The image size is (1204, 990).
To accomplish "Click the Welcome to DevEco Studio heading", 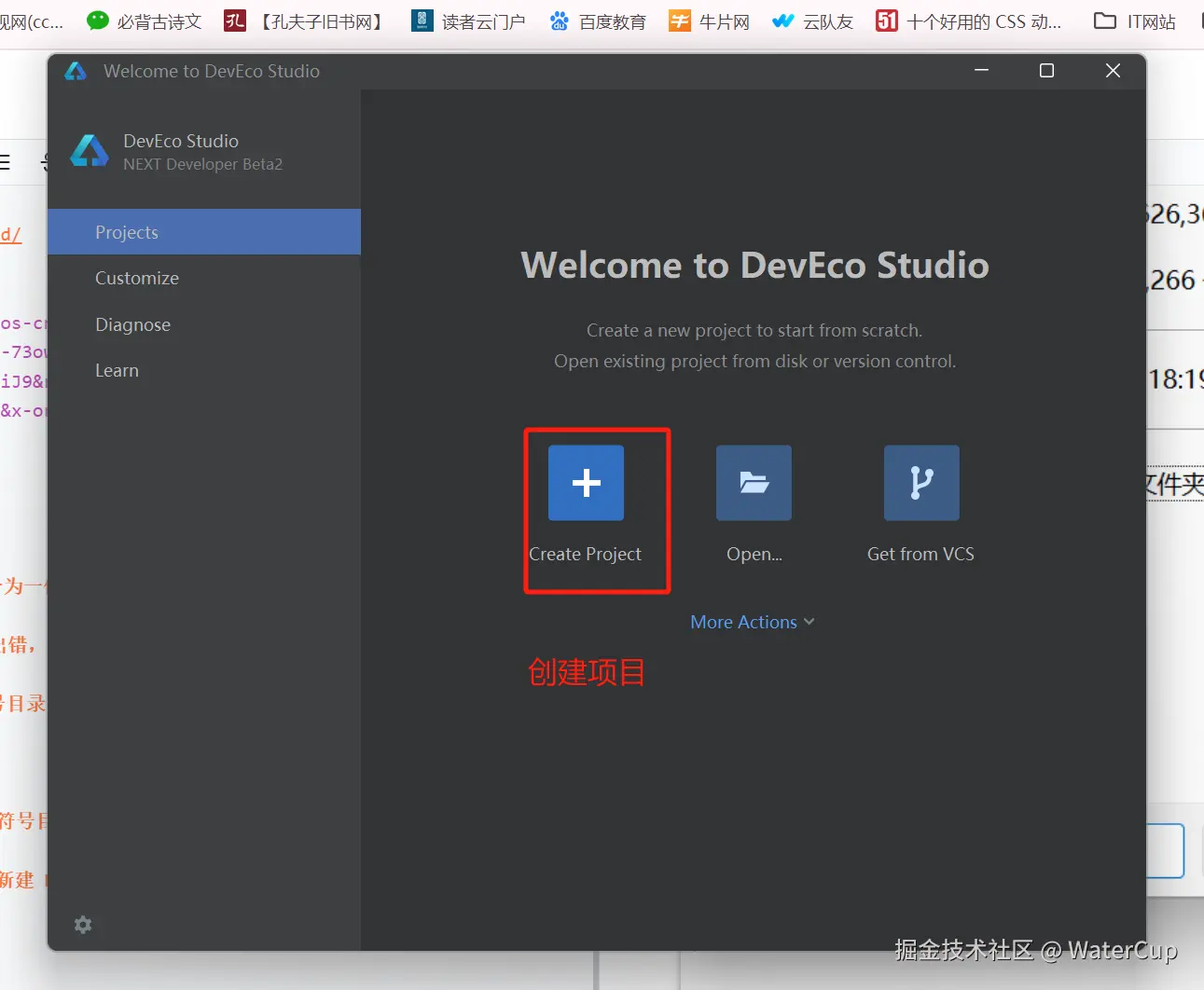I will click(754, 266).
